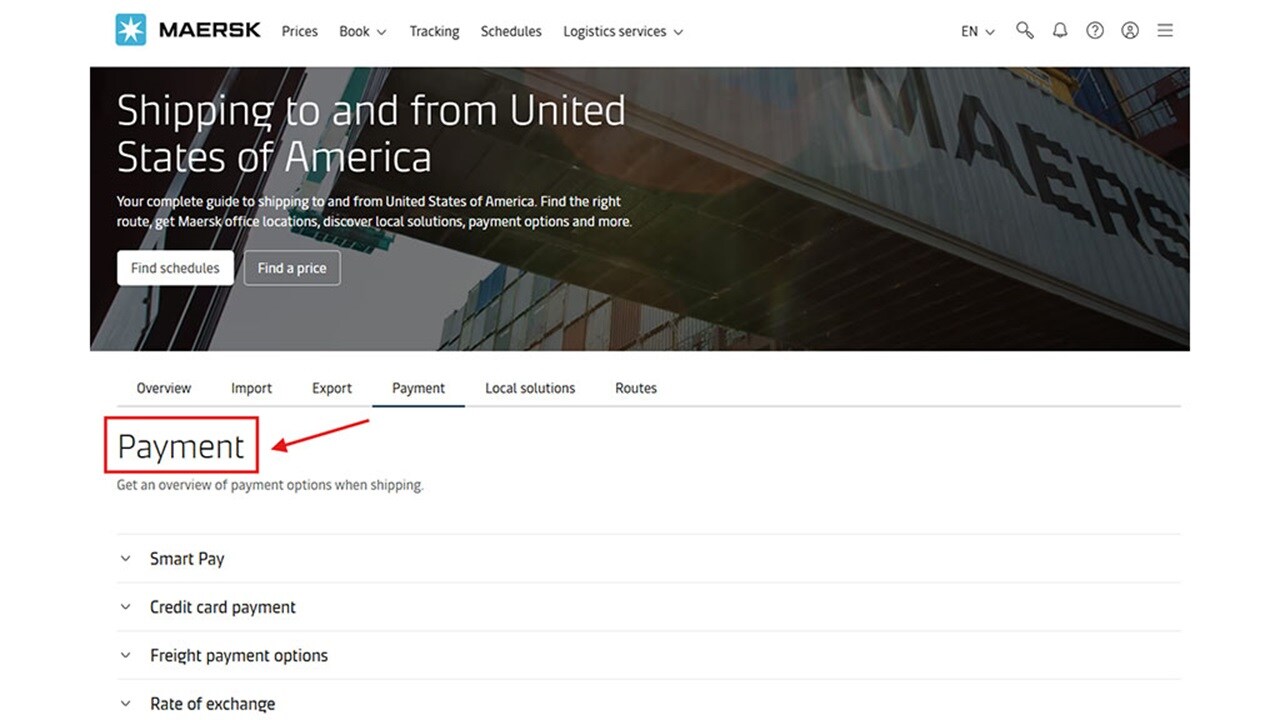The height and width of the screenshot is (720, 1280).
Task: Open the EN language dropdown
Action: (977, 31)
